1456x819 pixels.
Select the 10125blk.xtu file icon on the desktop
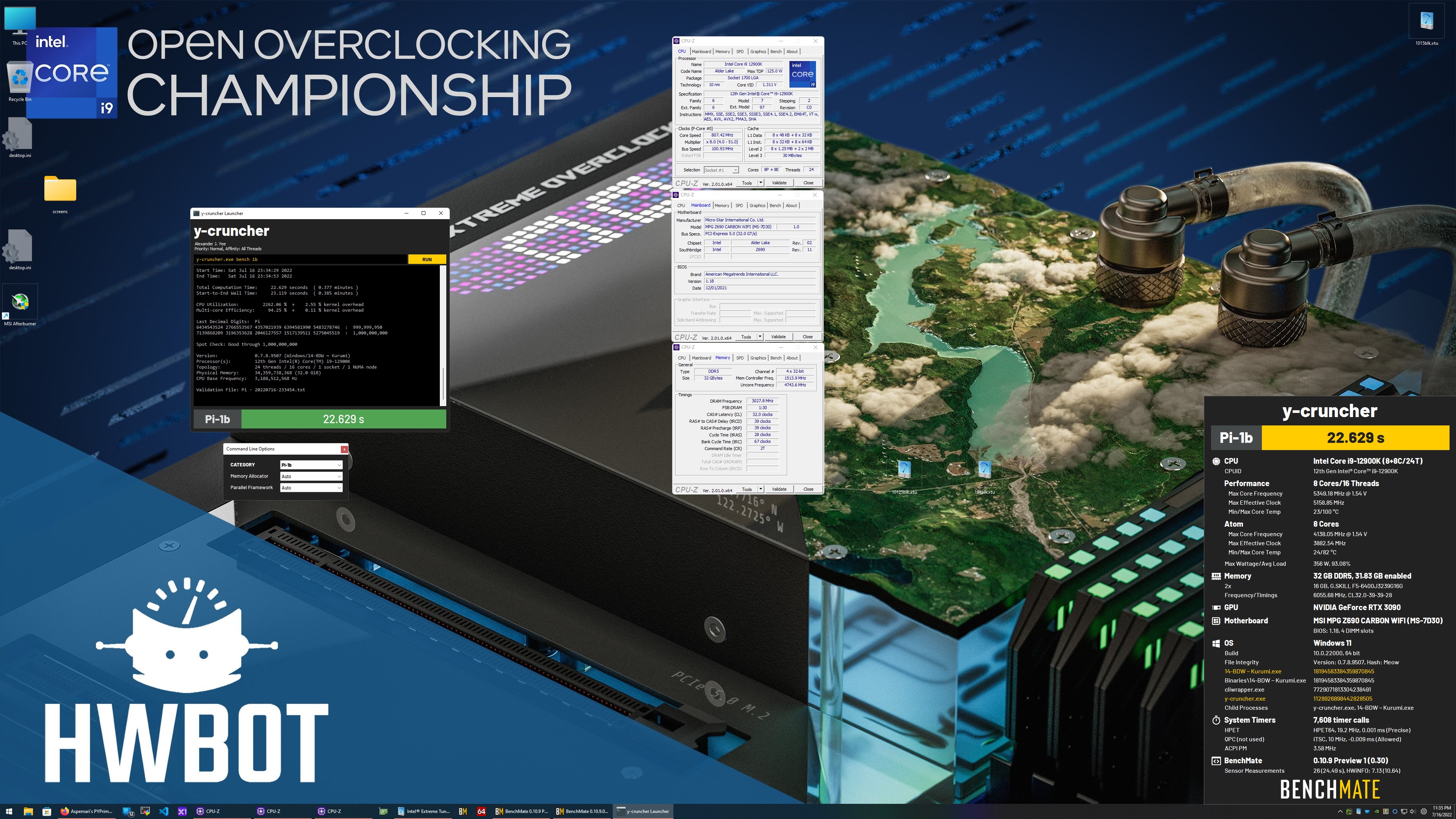point(904,478)
